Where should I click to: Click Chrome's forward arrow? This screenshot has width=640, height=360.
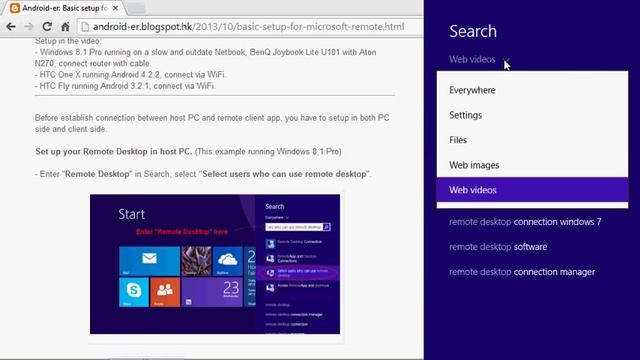[29, 27]
